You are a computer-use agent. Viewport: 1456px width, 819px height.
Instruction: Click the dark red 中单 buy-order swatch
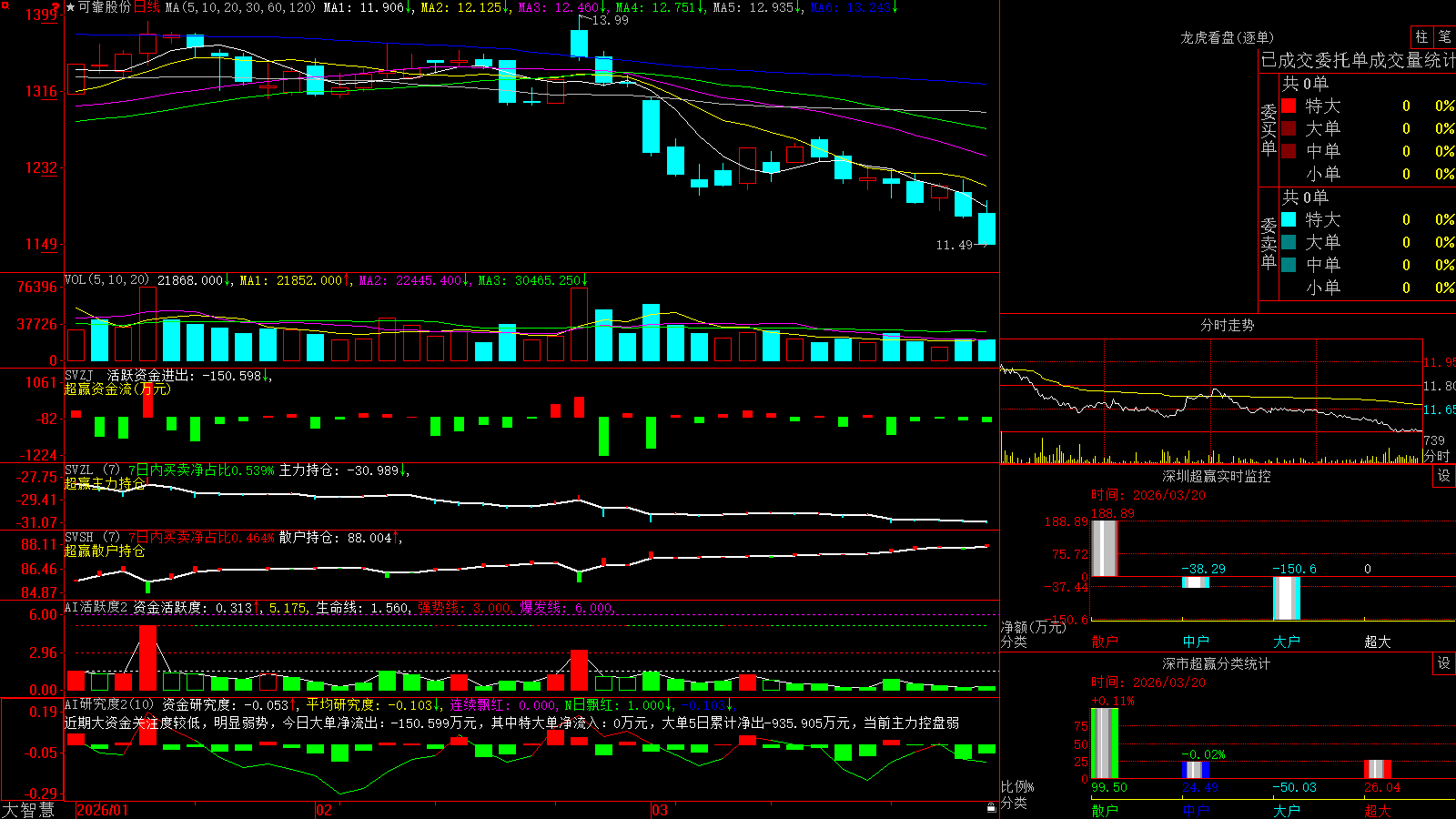[x=1289, y=150]
